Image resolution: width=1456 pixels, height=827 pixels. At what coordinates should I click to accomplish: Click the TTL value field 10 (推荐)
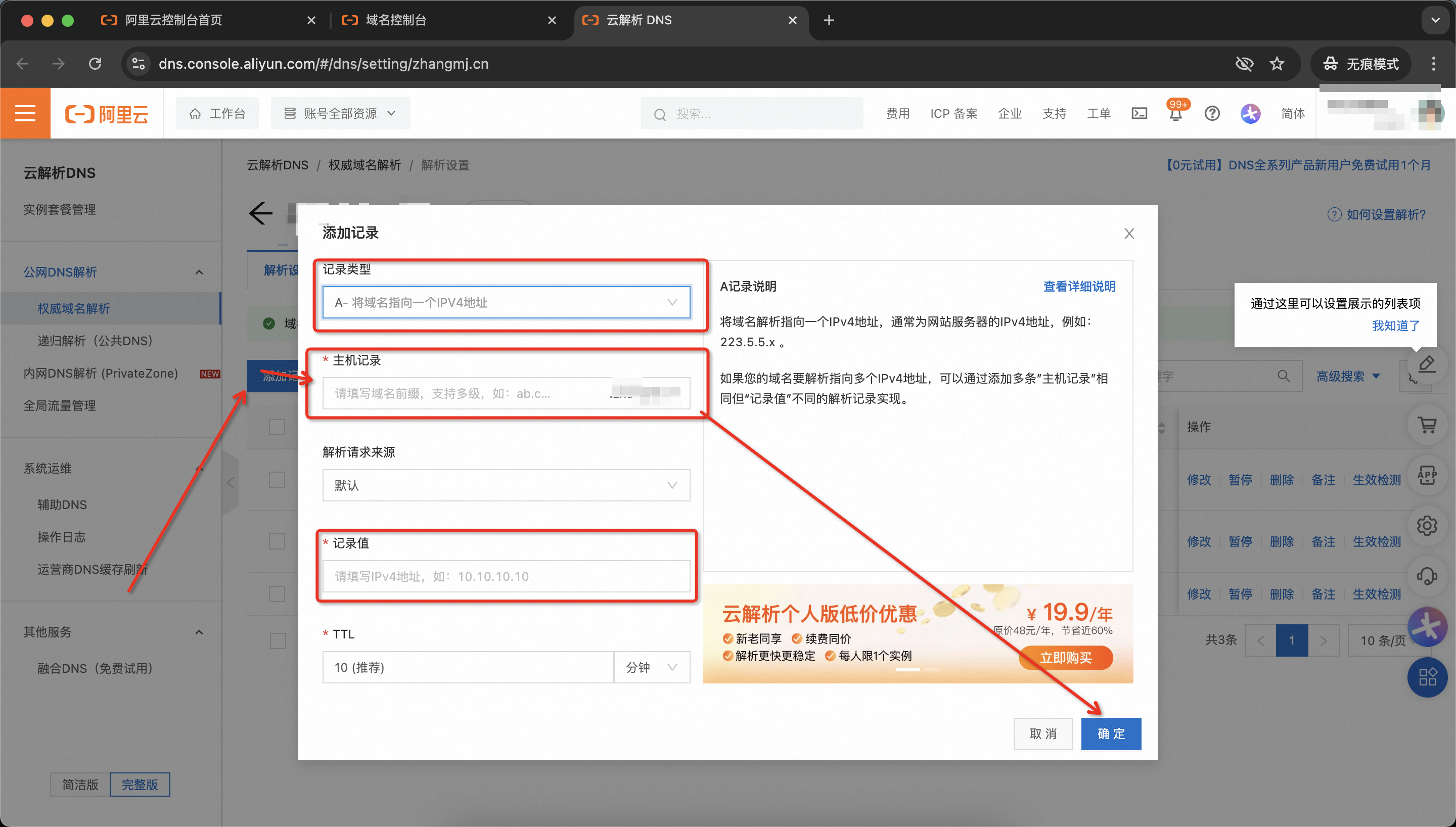tap(468, 667)
